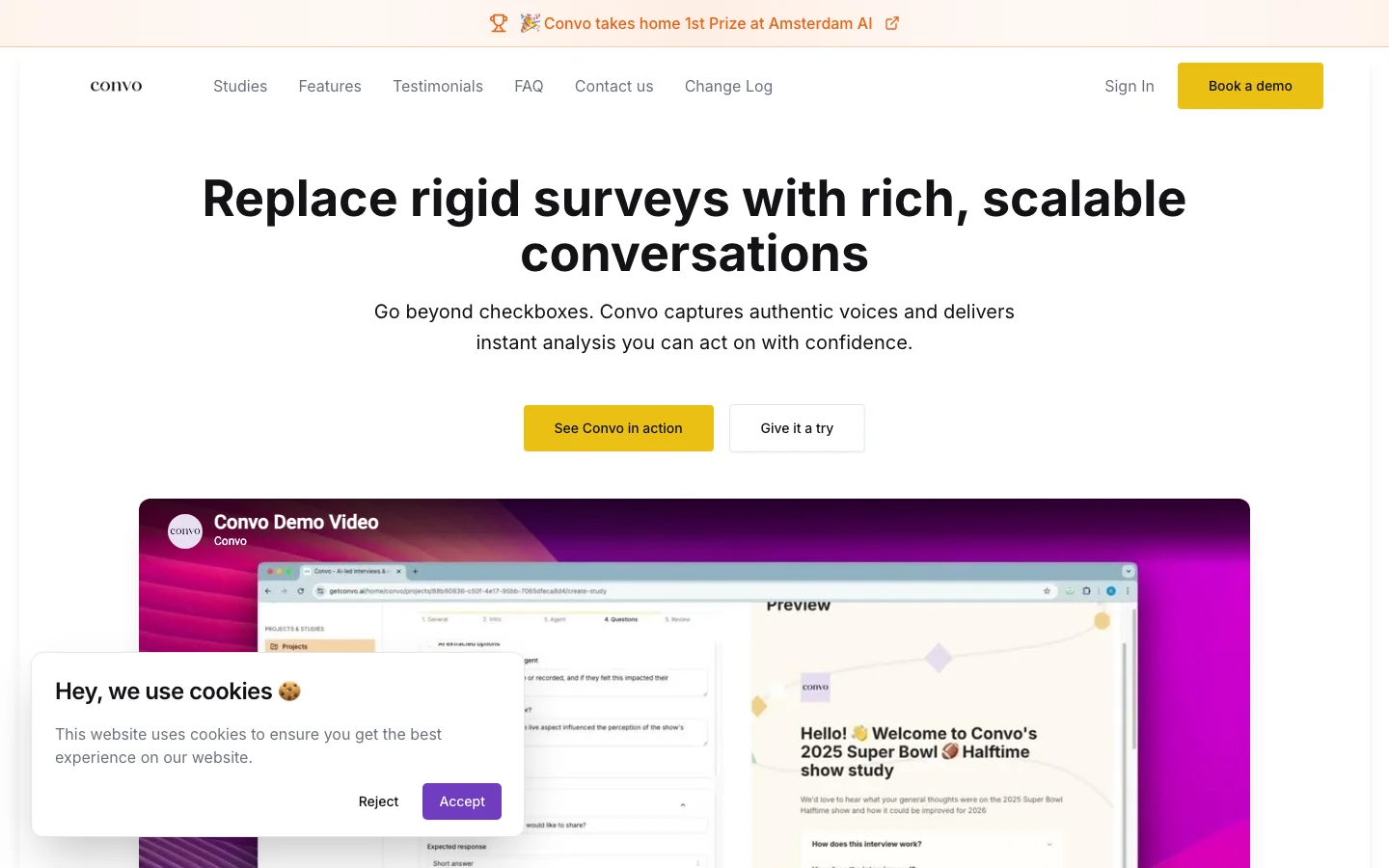Screen dimensions: 1389x868
Task: Play the Convo demo video thumbnail
Action: coord(694,683)
